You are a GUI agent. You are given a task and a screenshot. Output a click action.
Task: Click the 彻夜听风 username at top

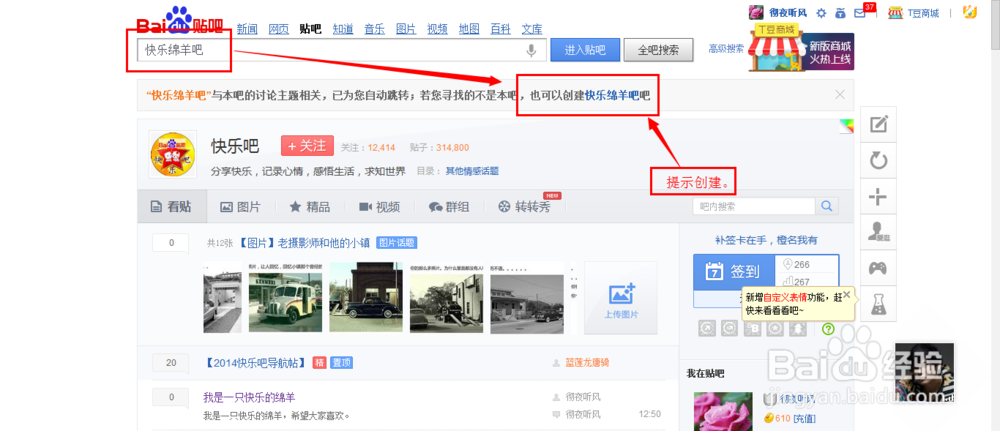[x=788, y=12]
